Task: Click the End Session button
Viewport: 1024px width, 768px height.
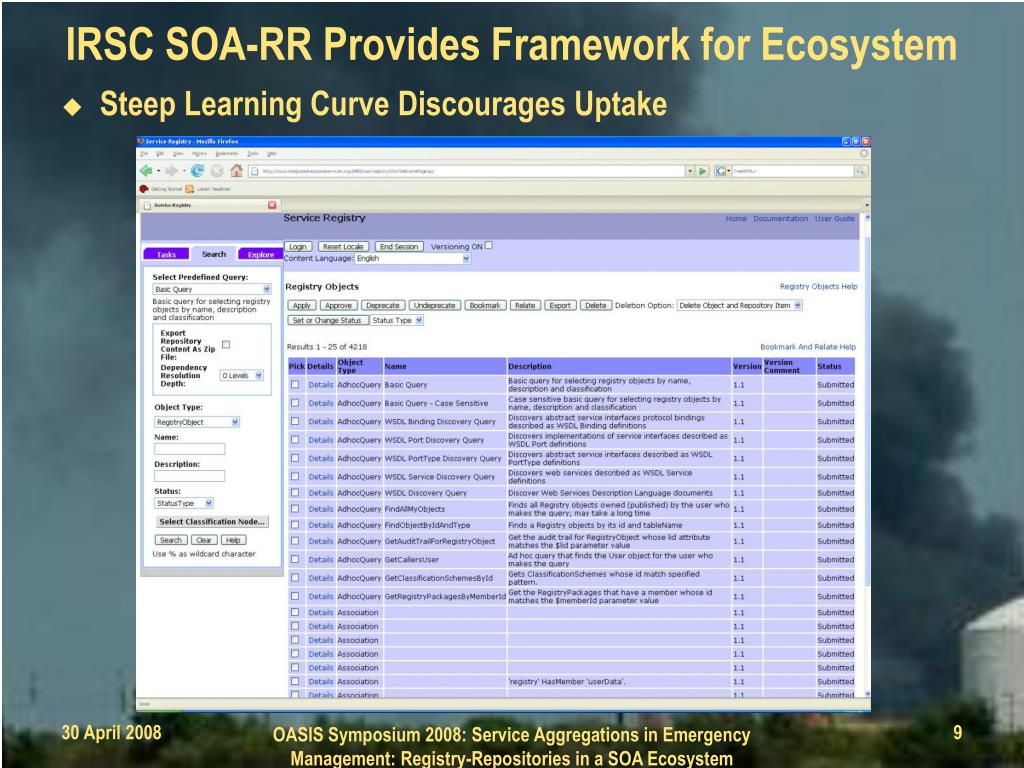Action: click(399, 247)
